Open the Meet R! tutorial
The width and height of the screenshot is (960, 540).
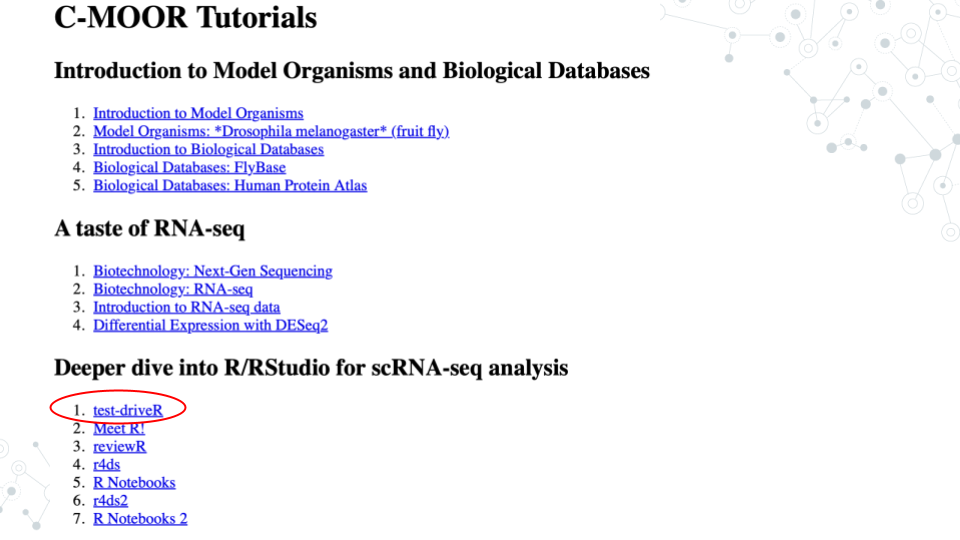click(x=119, y=428)
